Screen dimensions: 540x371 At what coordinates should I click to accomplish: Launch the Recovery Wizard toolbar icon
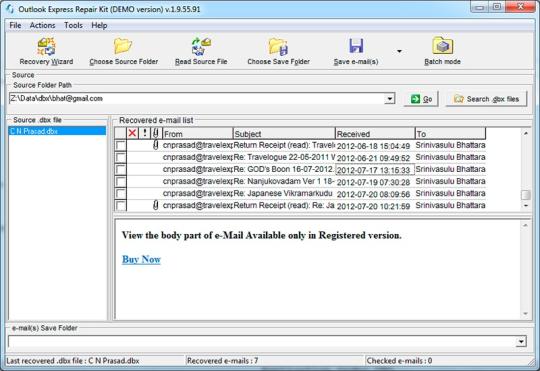coord(46,46)
